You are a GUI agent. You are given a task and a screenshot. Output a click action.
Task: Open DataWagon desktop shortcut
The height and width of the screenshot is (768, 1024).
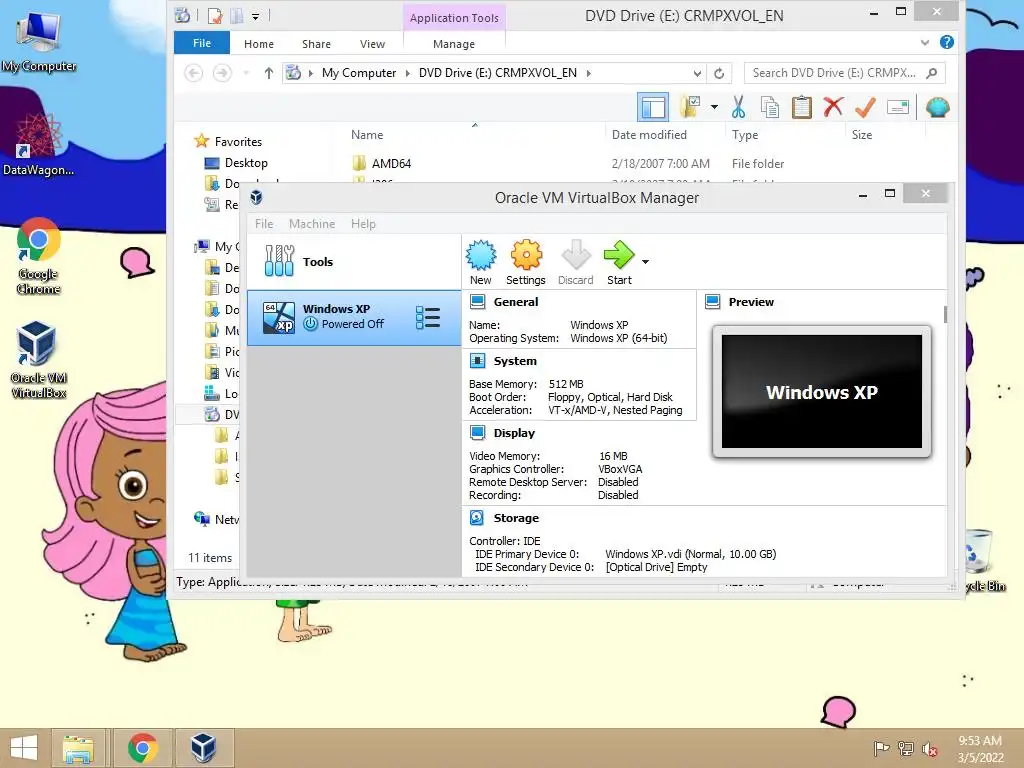(x=38, y=145)
